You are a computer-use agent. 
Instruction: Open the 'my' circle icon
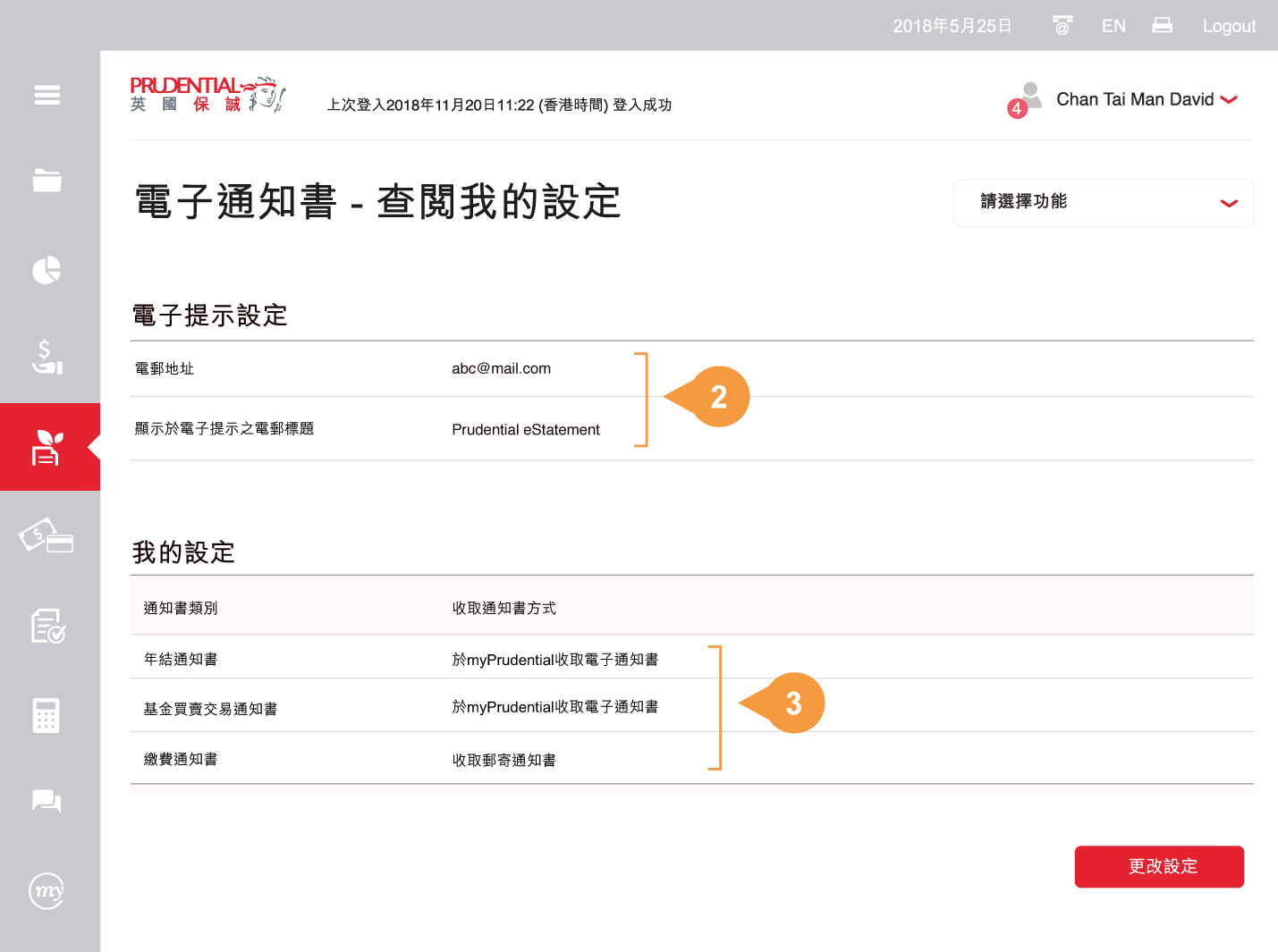point(47,890)
